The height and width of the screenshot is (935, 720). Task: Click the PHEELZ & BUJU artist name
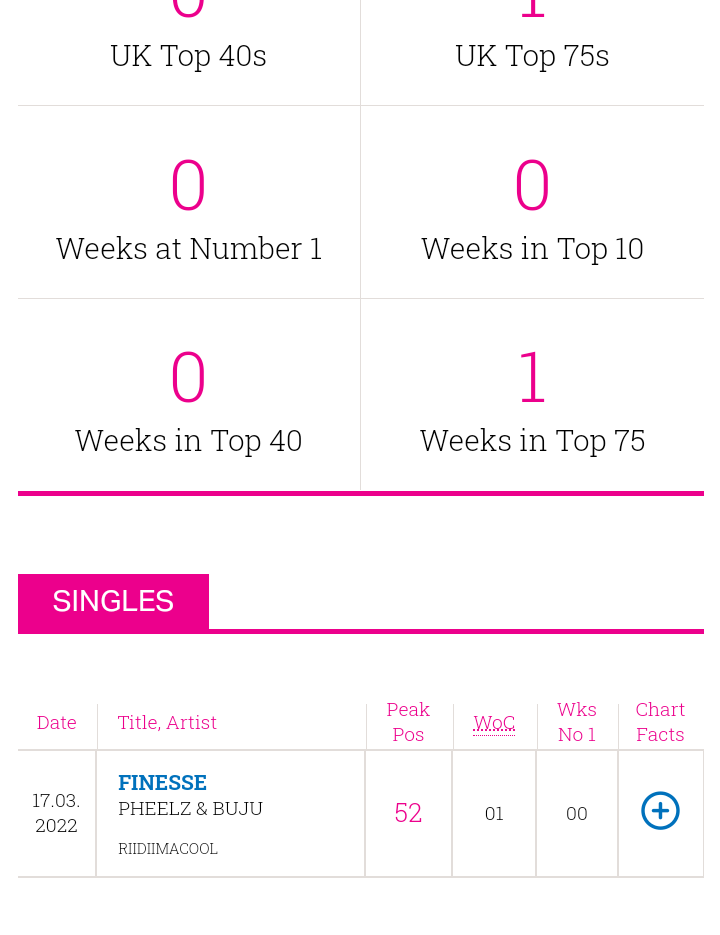[190, 809]
